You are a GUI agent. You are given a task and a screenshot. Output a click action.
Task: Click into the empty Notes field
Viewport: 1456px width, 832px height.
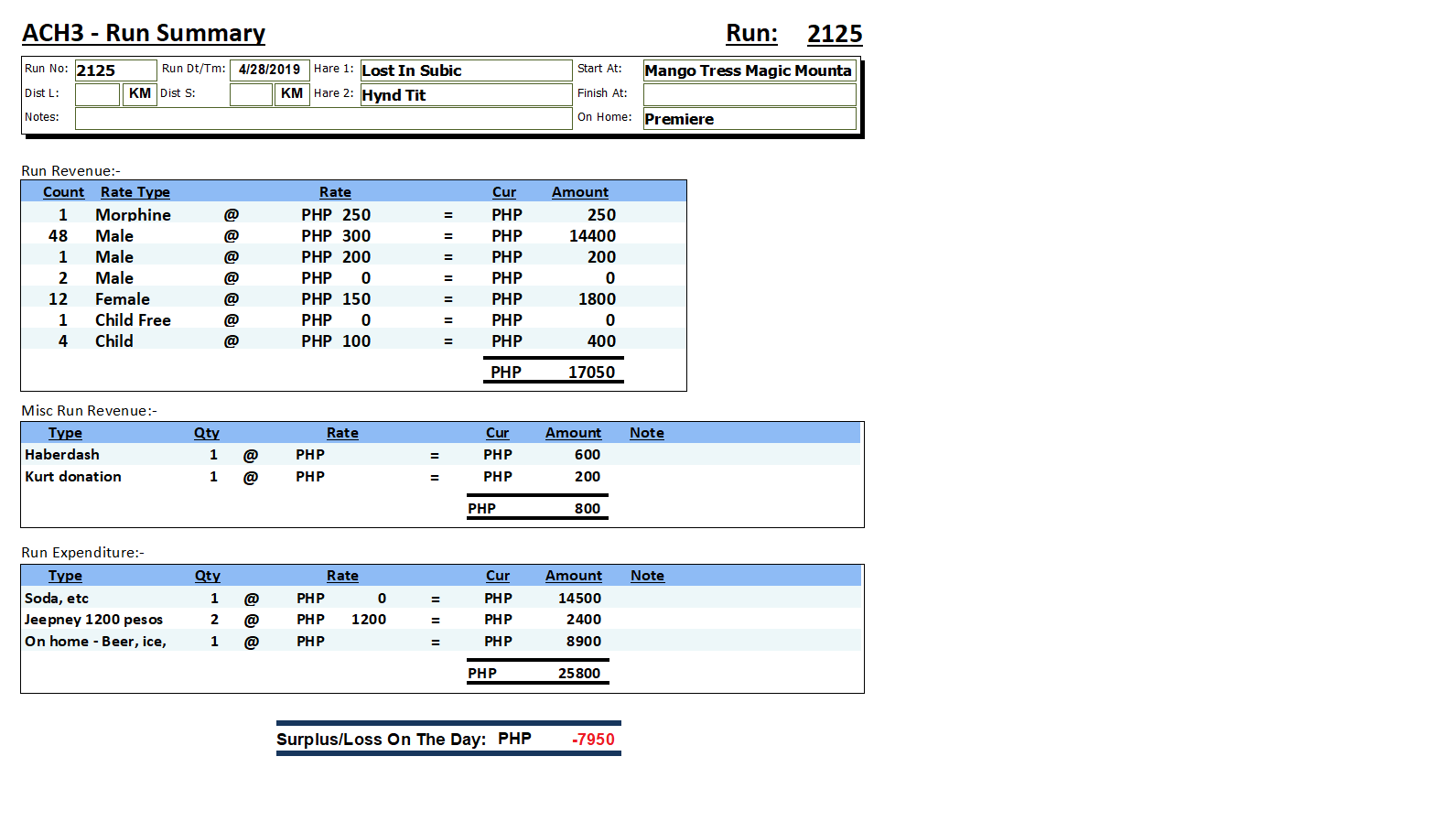click(x=323, y=118)
